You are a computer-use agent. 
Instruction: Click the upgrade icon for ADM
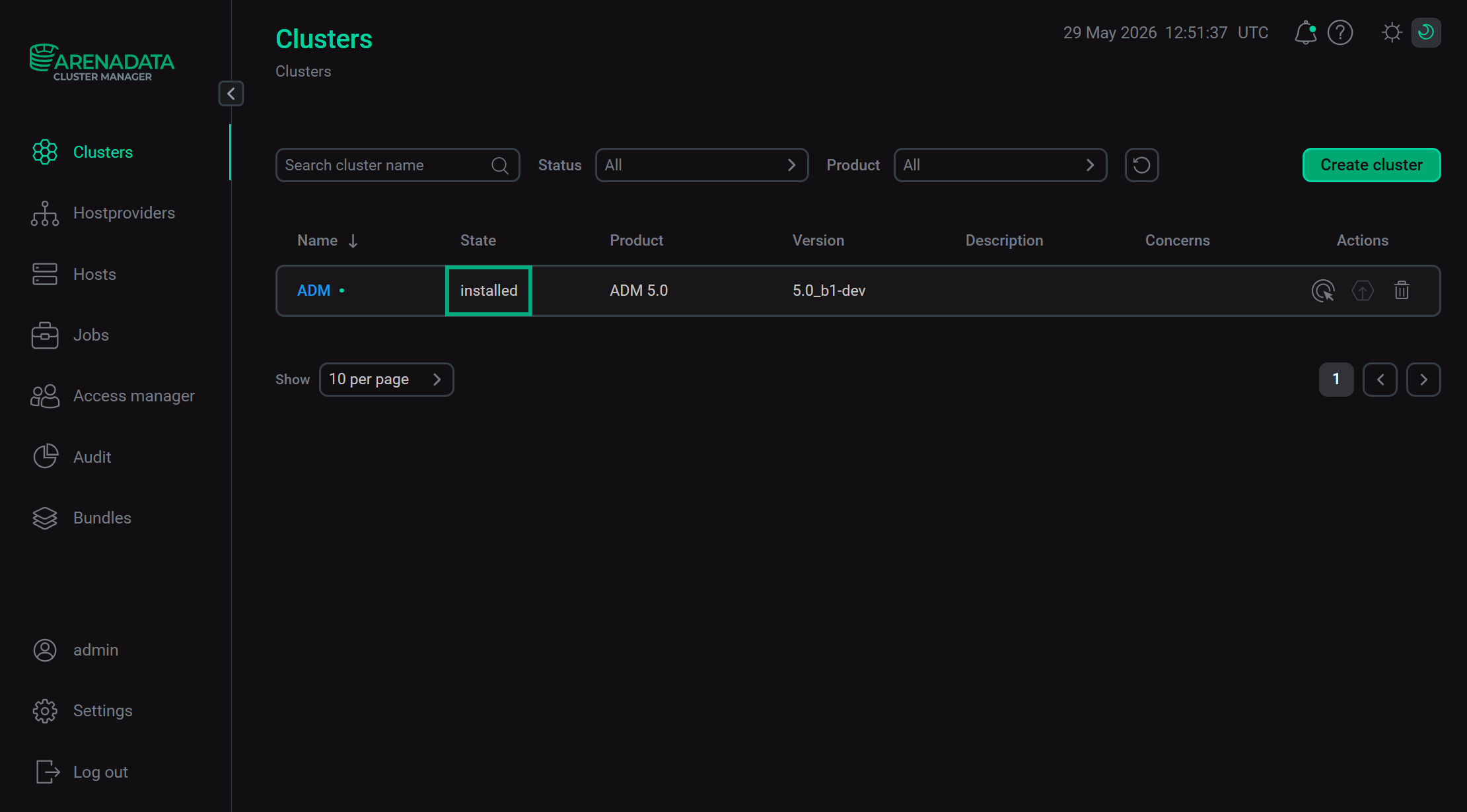[1363, 290]
